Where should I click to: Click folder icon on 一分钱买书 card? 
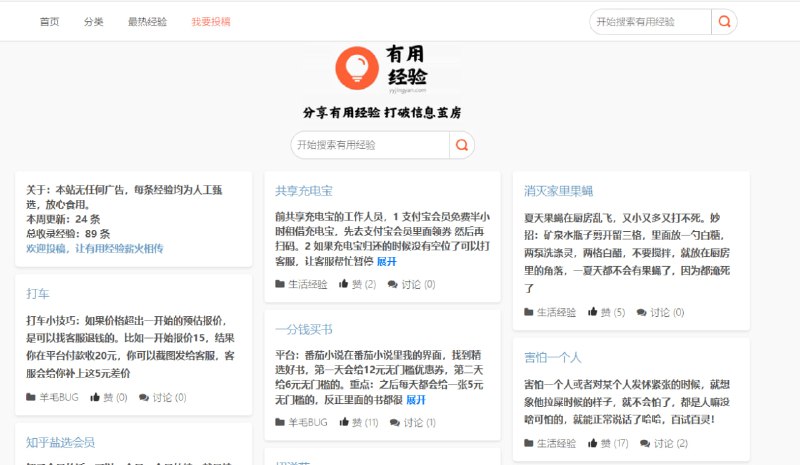click(280, 422)
